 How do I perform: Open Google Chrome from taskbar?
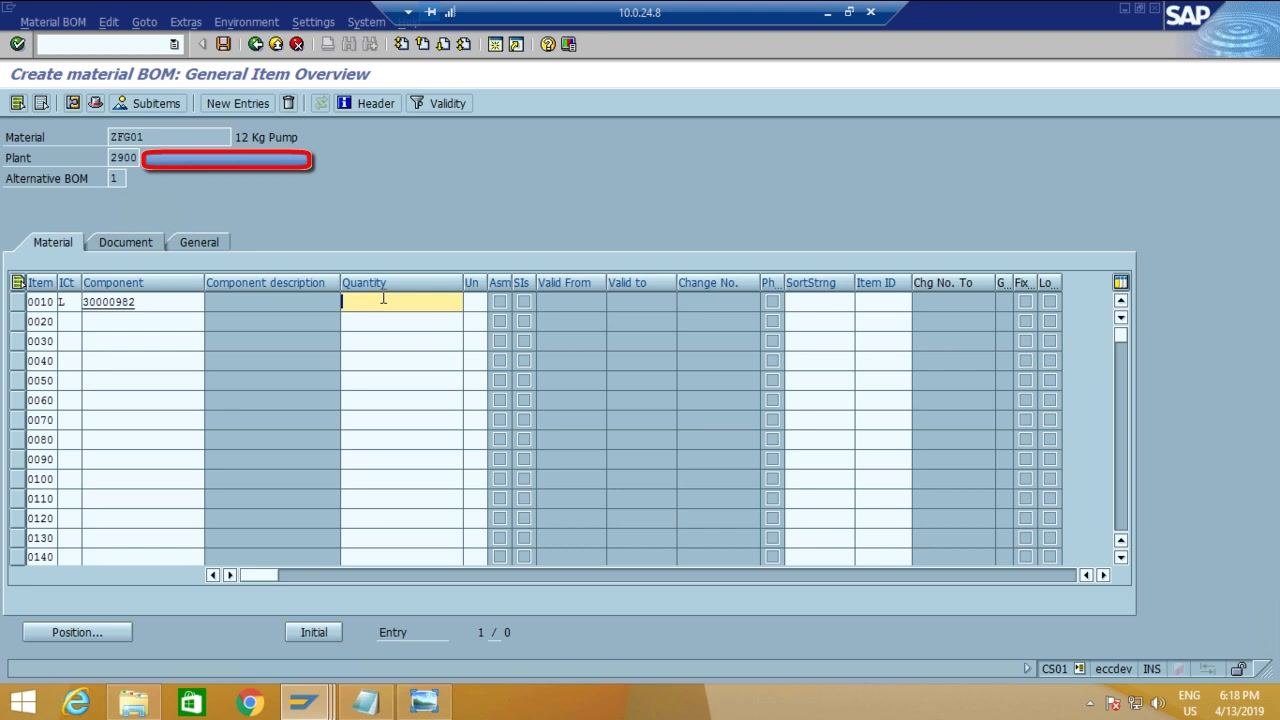click(250, 702)
